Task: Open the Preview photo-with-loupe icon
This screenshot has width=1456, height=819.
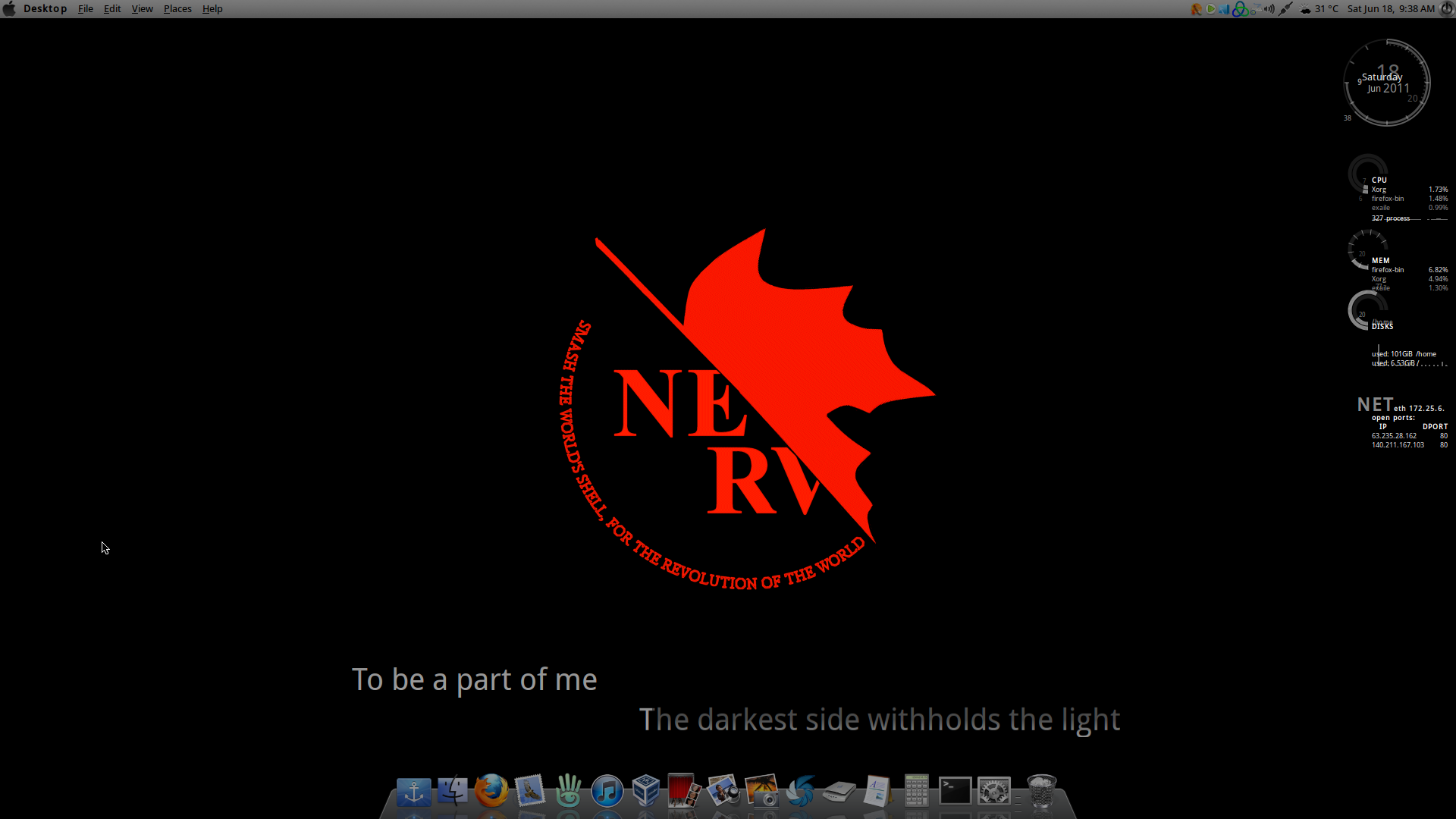Action: pyautogui.click(x=723, y=791)
